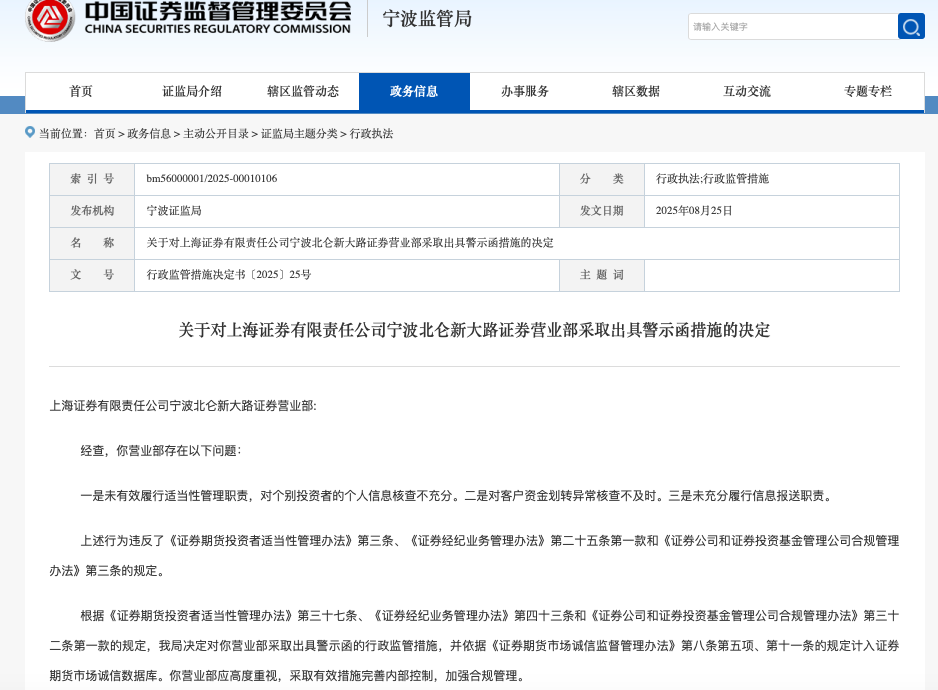Open the 证监局介绍 navigation tab
This screenshot has height=690, width=938.
click(x=192, y=92)
